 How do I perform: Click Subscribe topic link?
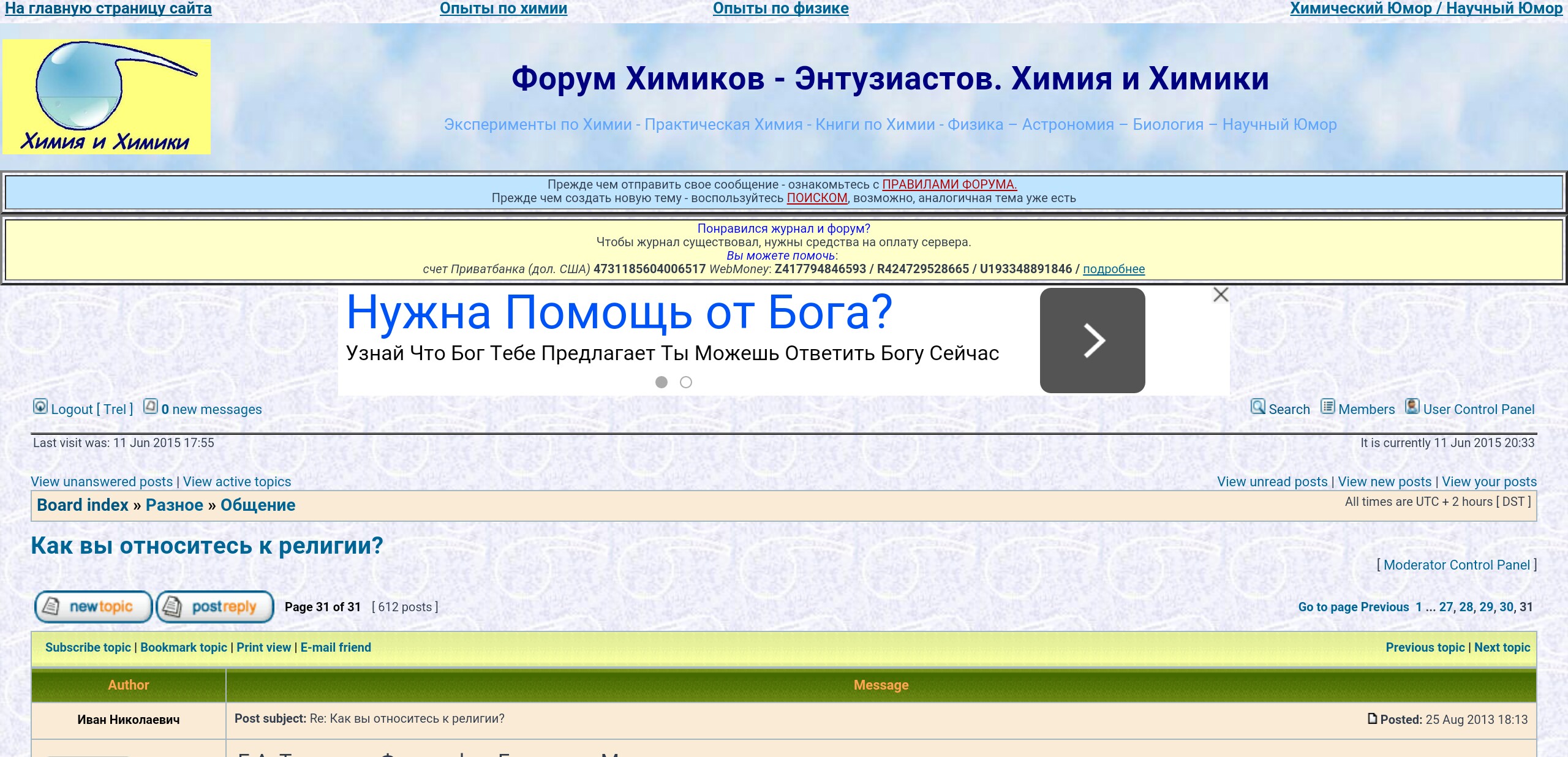click(88, 647)
